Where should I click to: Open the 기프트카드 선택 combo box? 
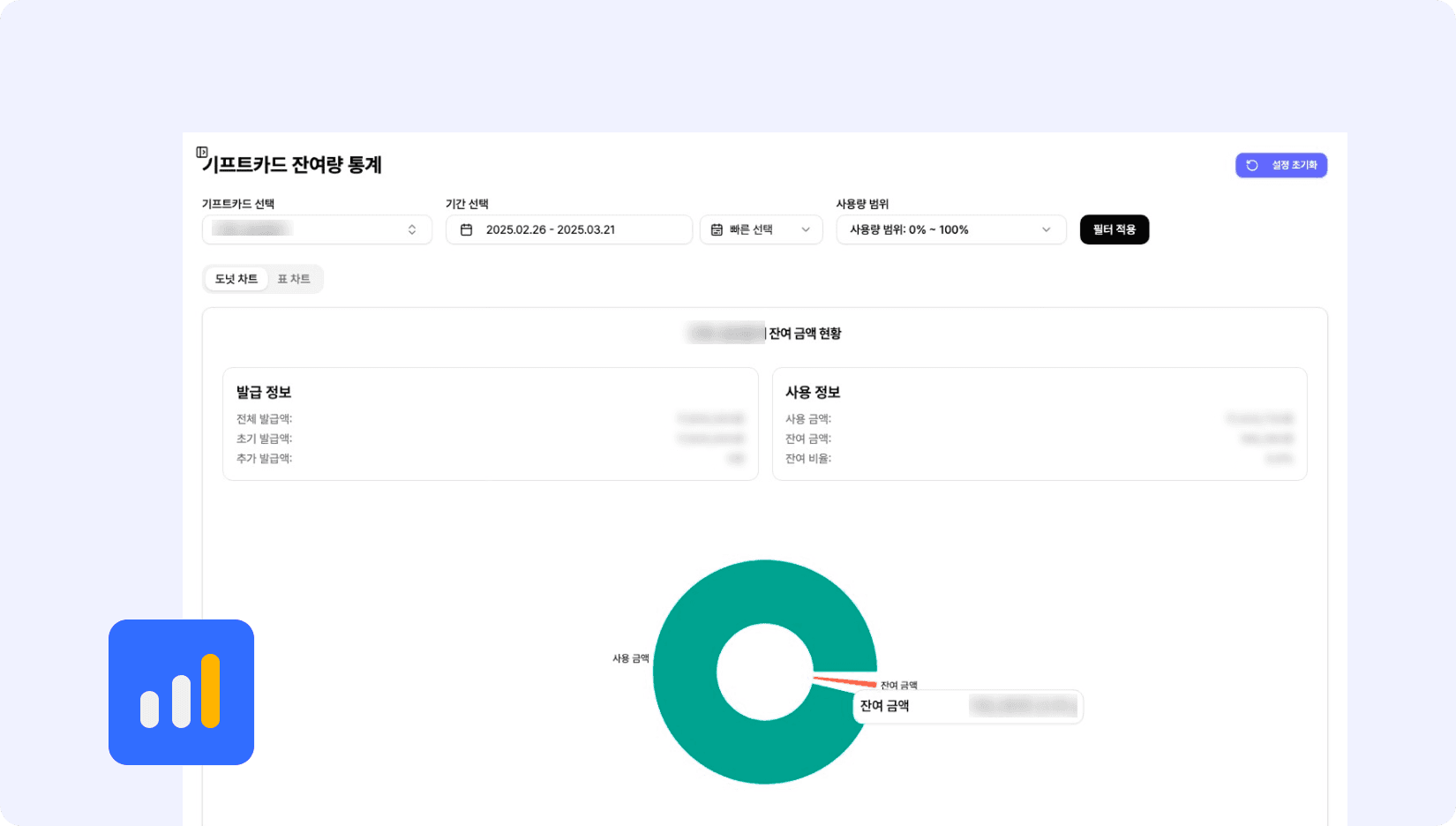(316, 229)
